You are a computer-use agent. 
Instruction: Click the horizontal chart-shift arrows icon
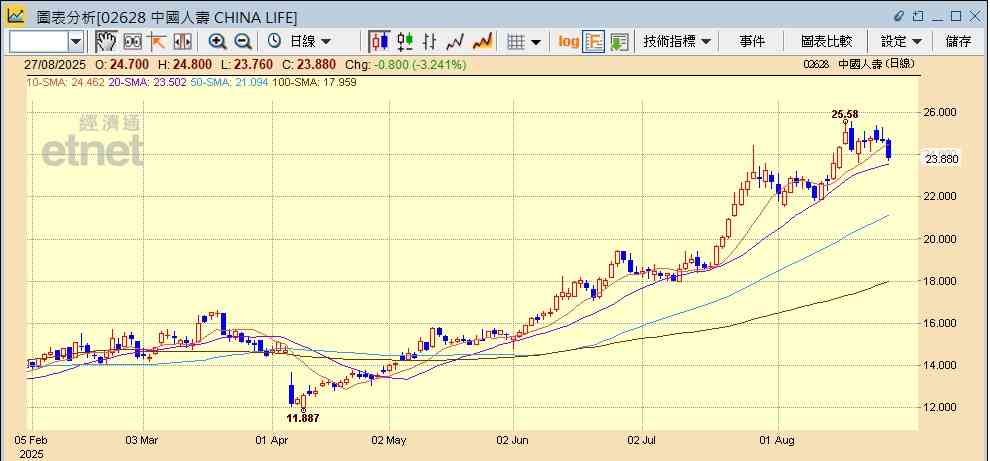coord(182,42)
